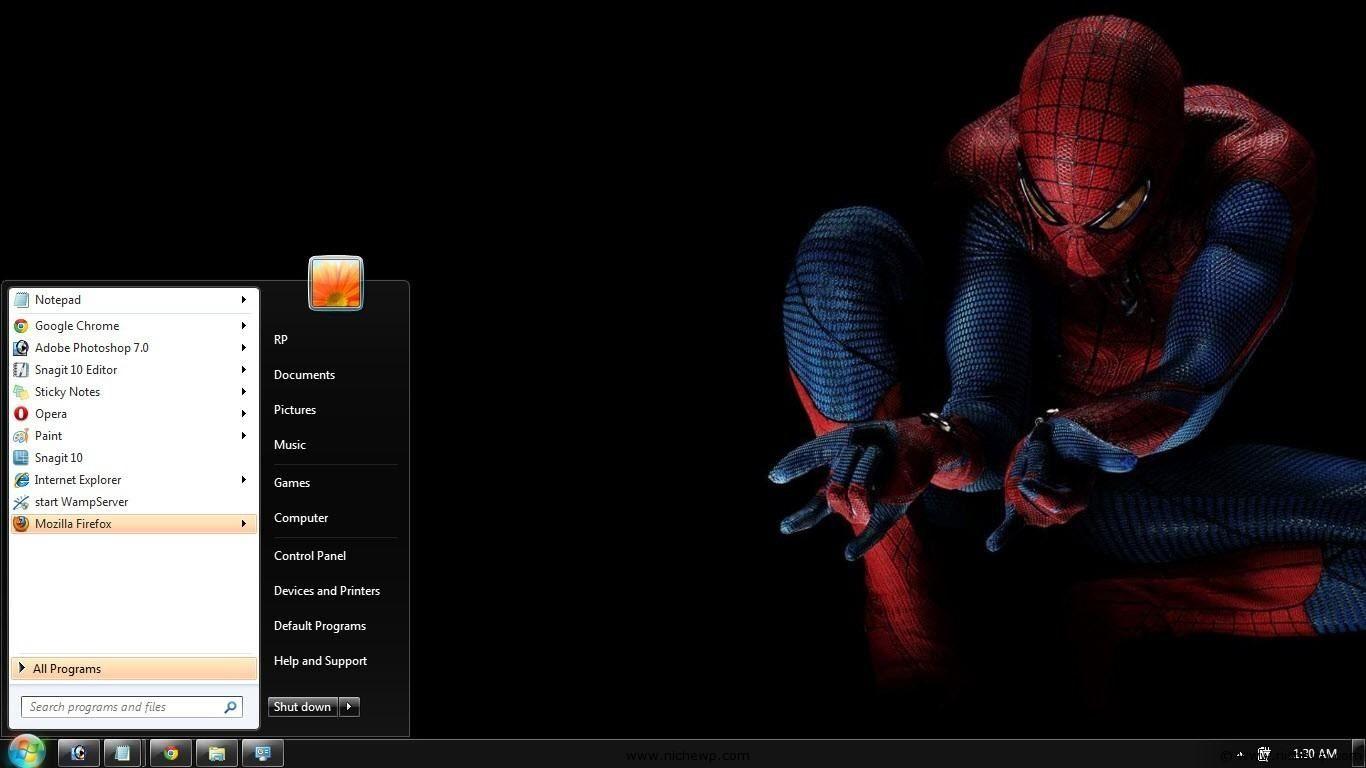This screenshot has height=768, width=1366.
Task: Open Chrome from the taskbar
Action: [170, 753]
